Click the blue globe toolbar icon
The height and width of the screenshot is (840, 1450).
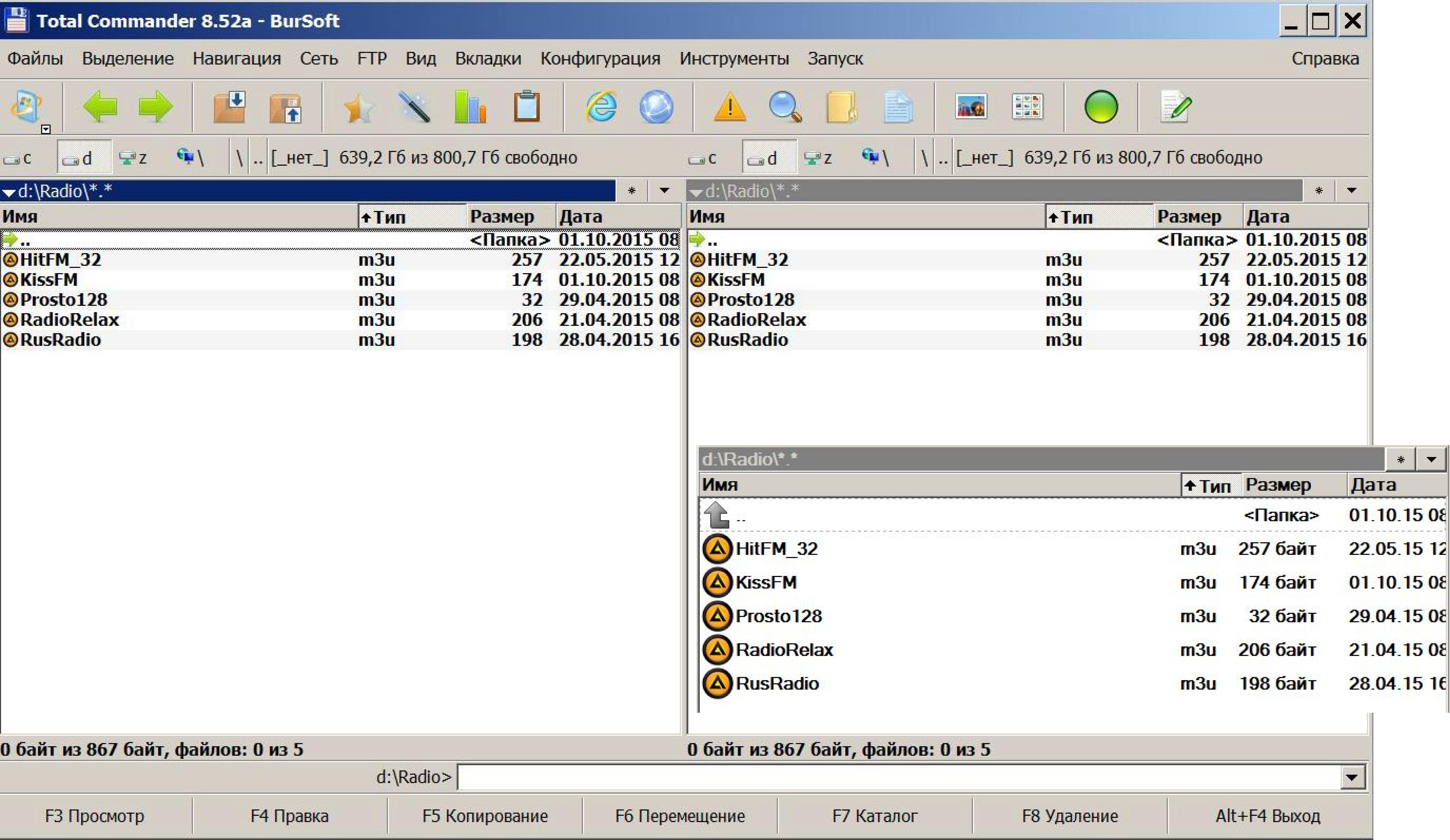click(x=656, y=107)
